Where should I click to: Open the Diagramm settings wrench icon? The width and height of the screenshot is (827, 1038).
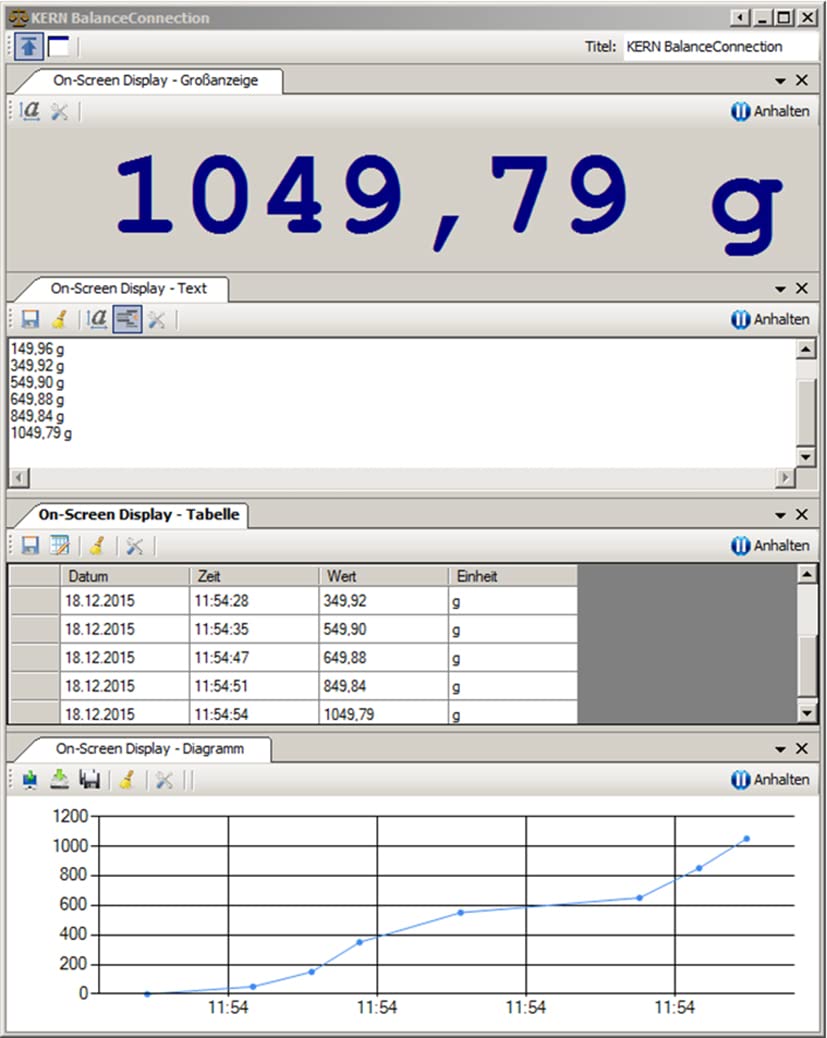tap(163, 781)
